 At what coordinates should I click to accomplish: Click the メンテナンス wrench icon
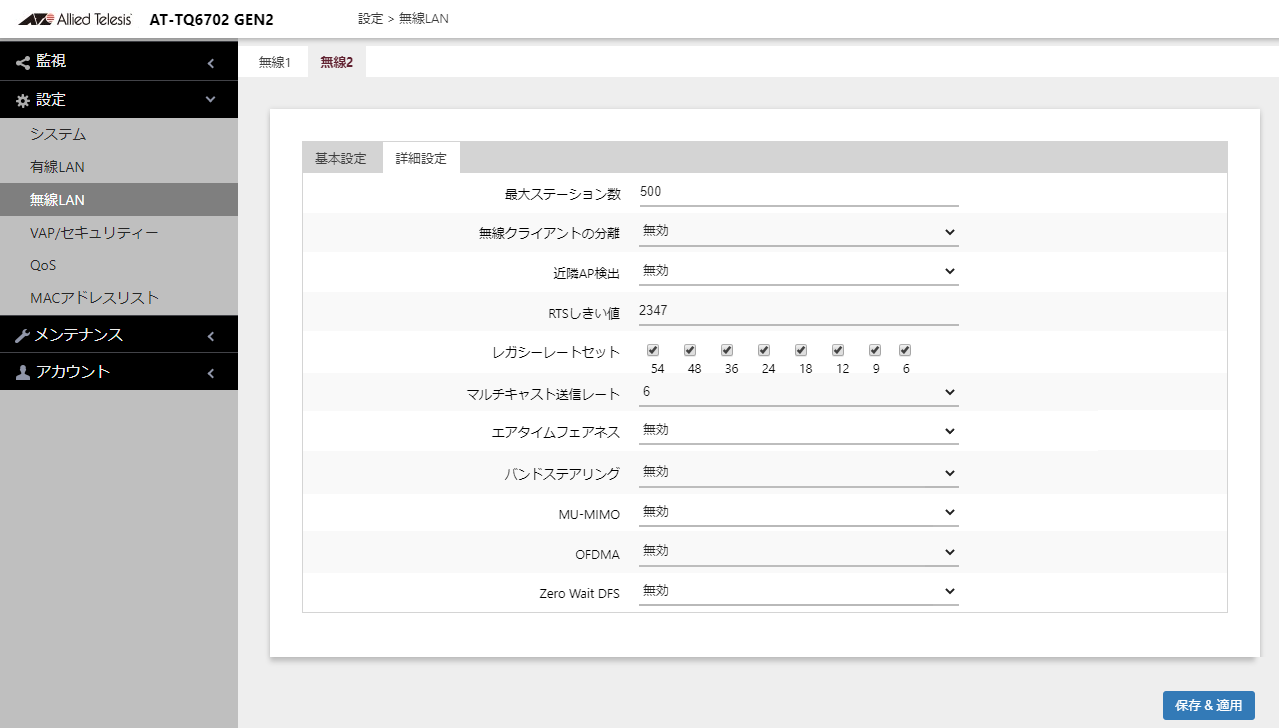point(22,334)
